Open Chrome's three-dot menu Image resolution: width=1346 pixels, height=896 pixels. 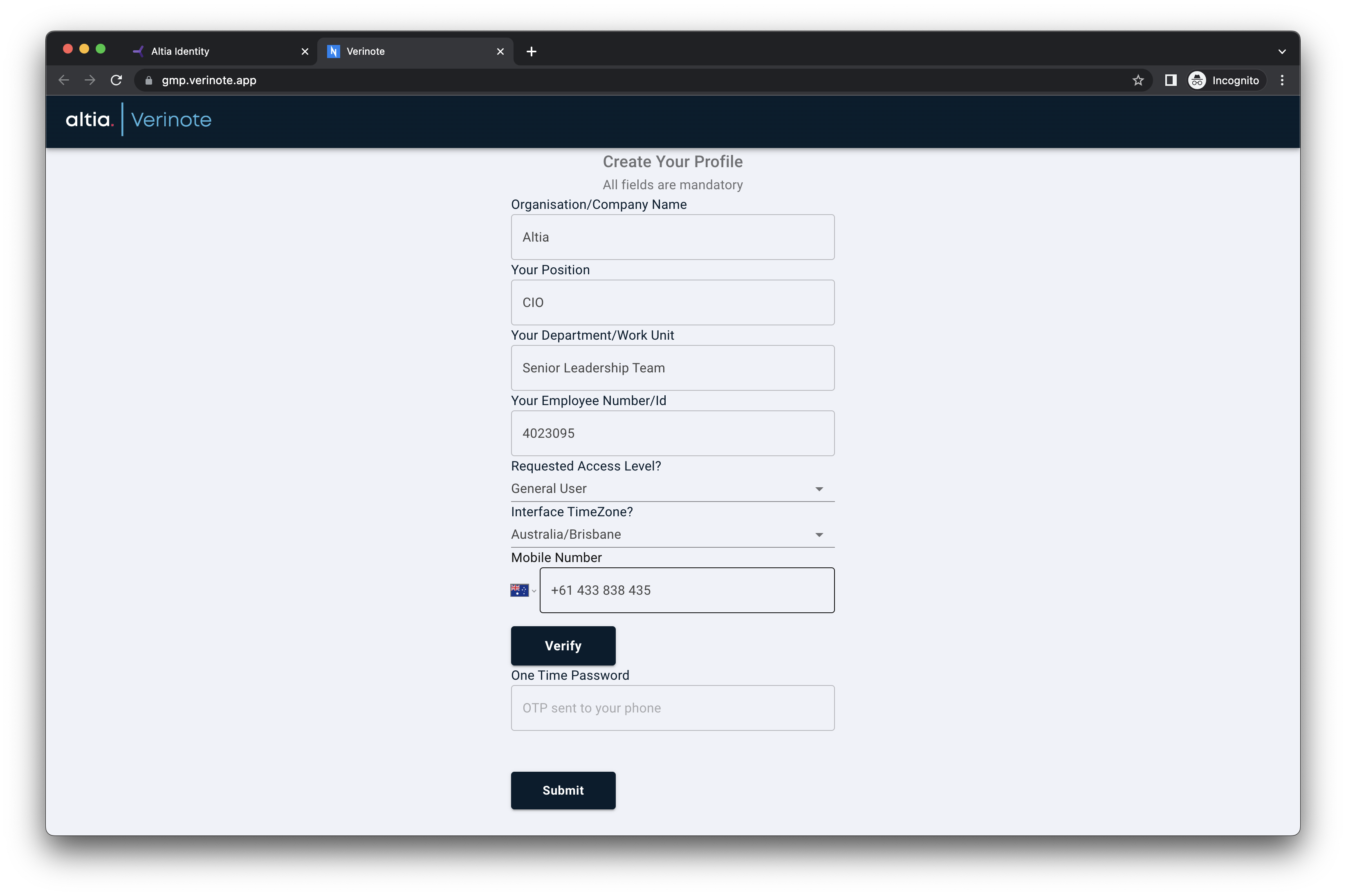[1281, 80]
